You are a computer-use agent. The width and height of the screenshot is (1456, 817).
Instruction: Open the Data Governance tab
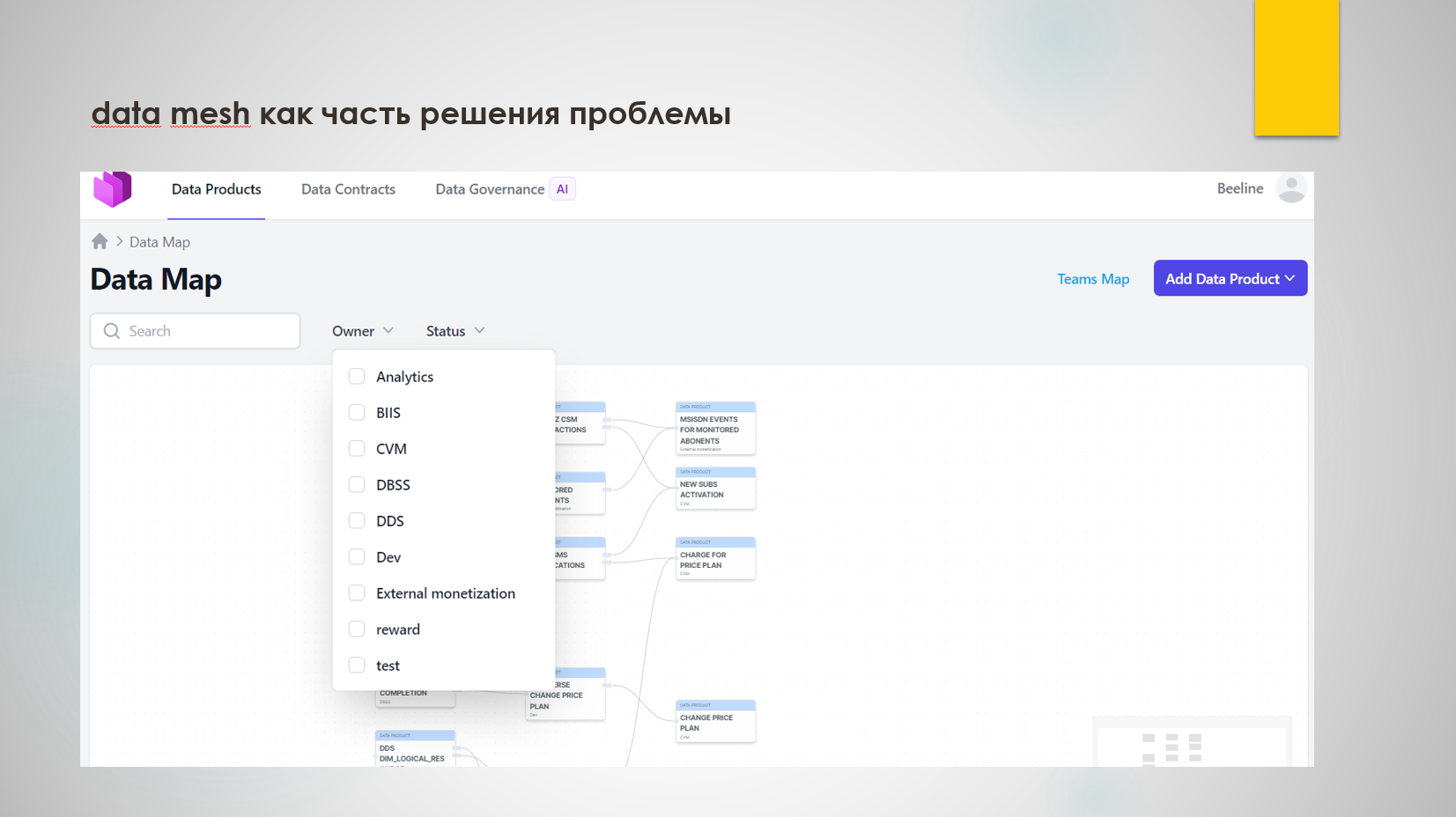pos(490,189)
